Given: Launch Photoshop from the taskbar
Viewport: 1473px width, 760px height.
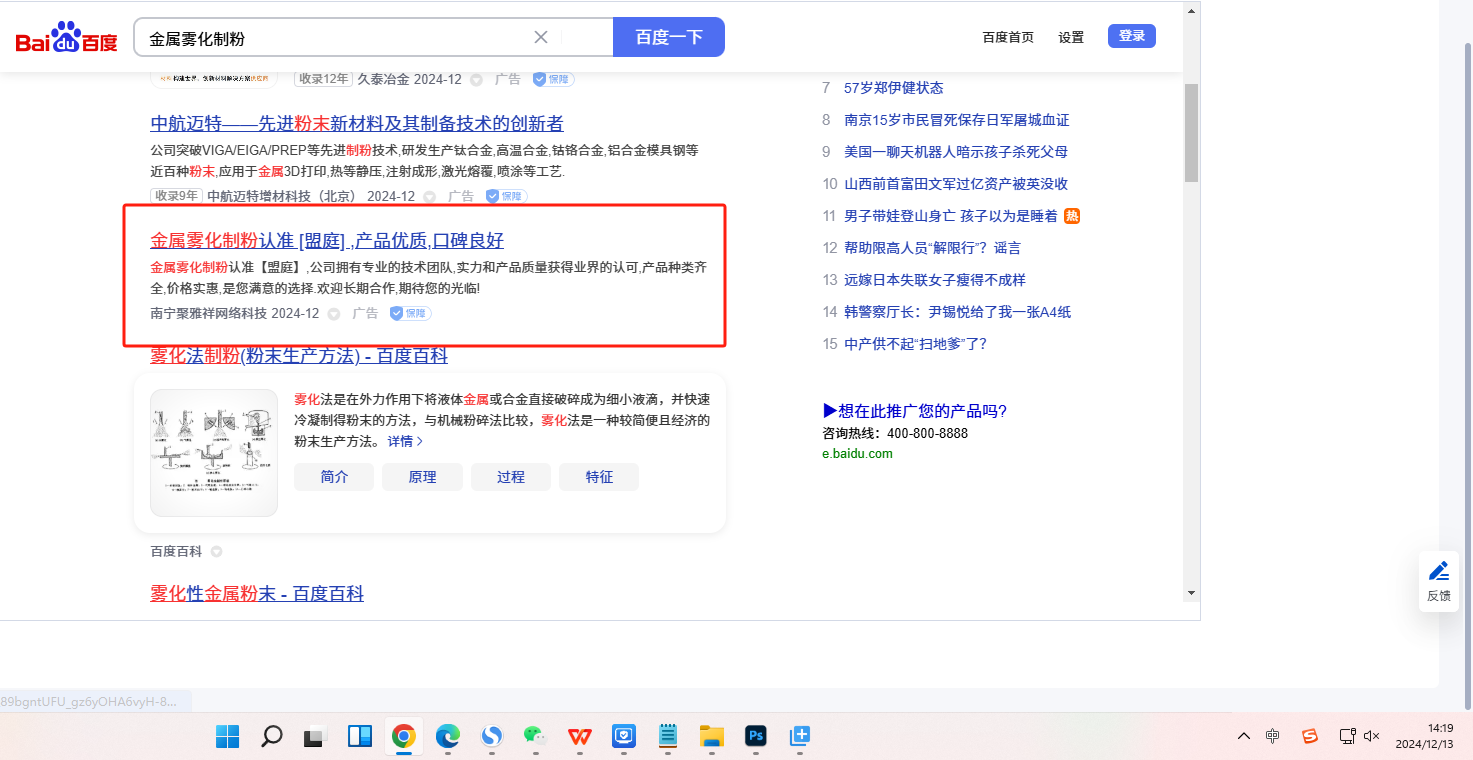Looking at the screenshot, I should [x=755, y=737].
